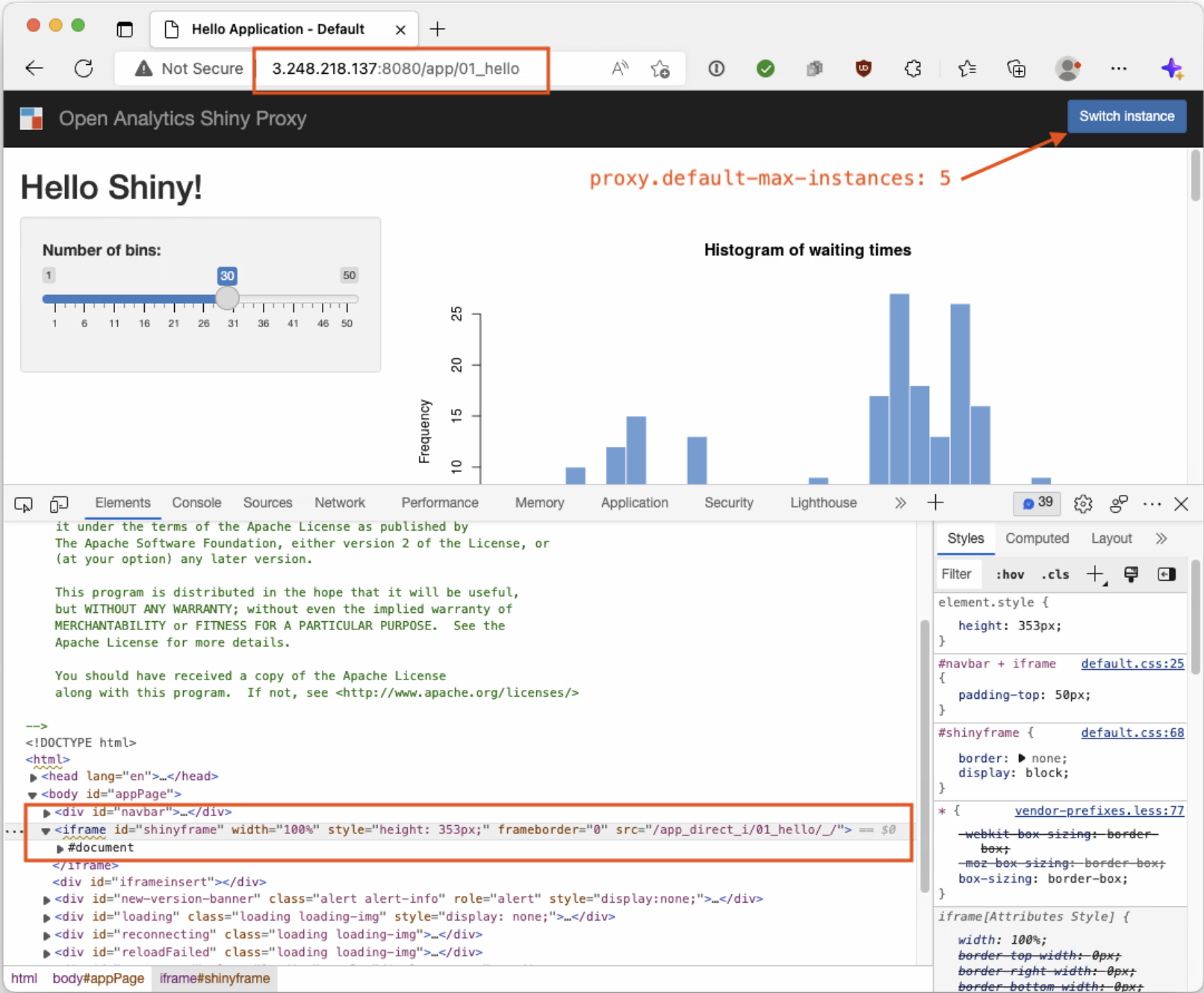
Task: Open the Issues counter showing 39
Action: (1036, 504)
